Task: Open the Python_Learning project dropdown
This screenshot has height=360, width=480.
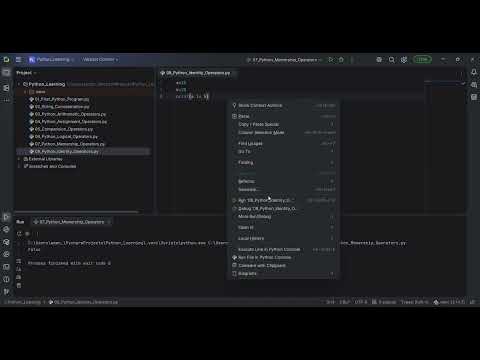Action: [52, 60]
